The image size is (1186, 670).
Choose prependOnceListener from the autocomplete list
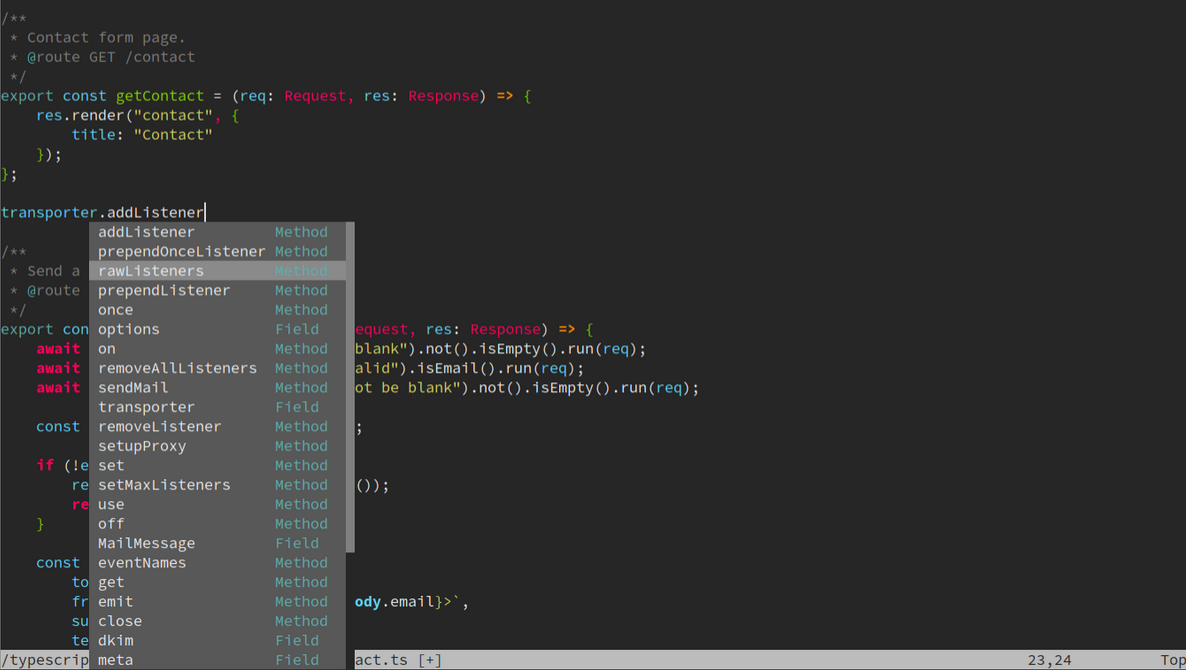pyautogui.click(x=181, y=251)
